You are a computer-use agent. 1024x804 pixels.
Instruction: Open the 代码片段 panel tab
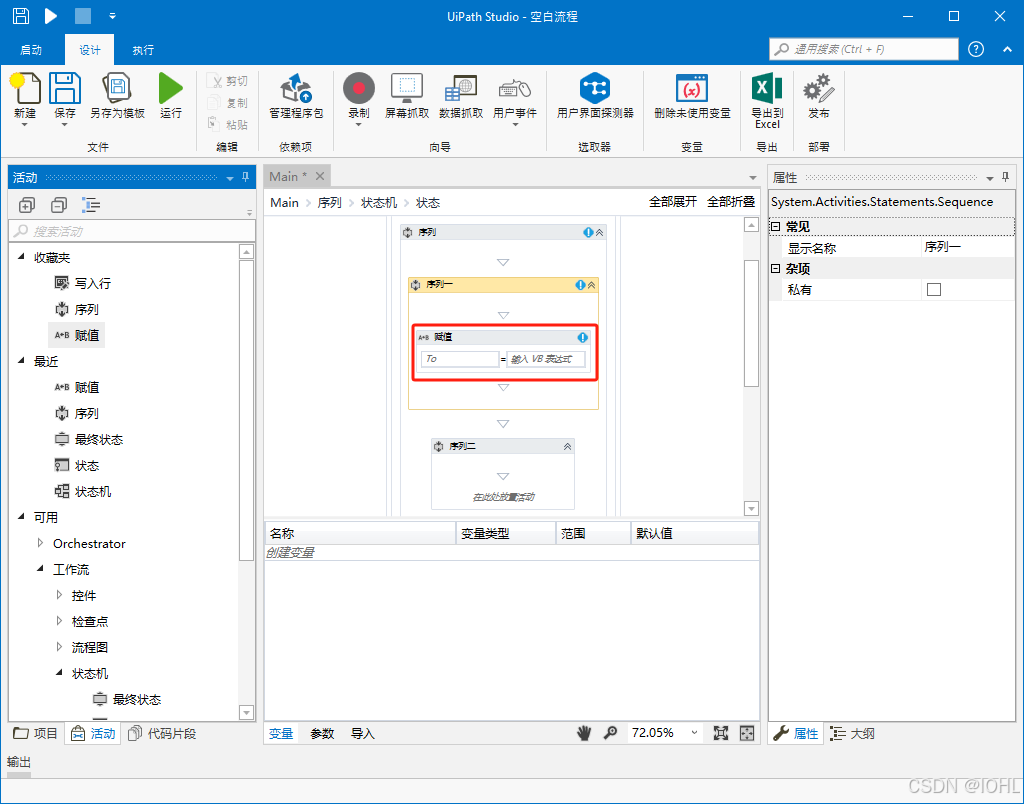[162, 733]
